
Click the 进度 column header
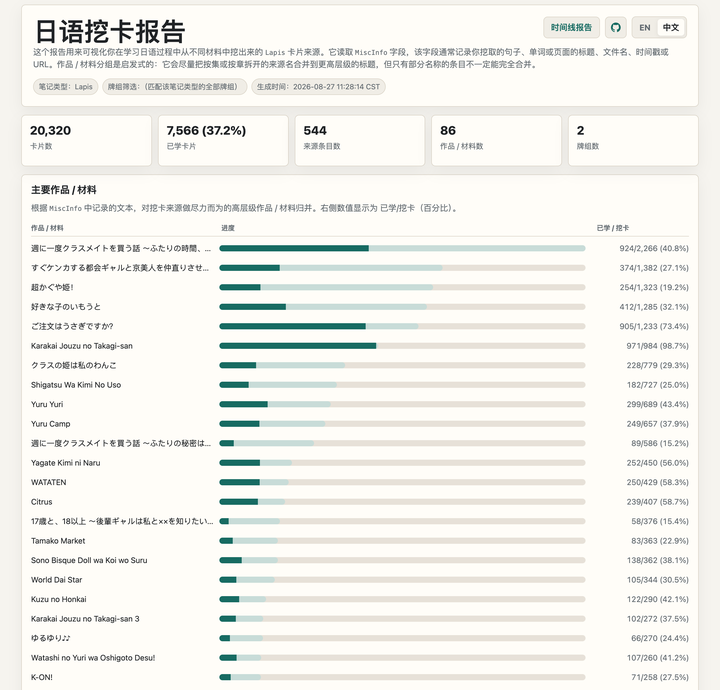coord(228,228)
